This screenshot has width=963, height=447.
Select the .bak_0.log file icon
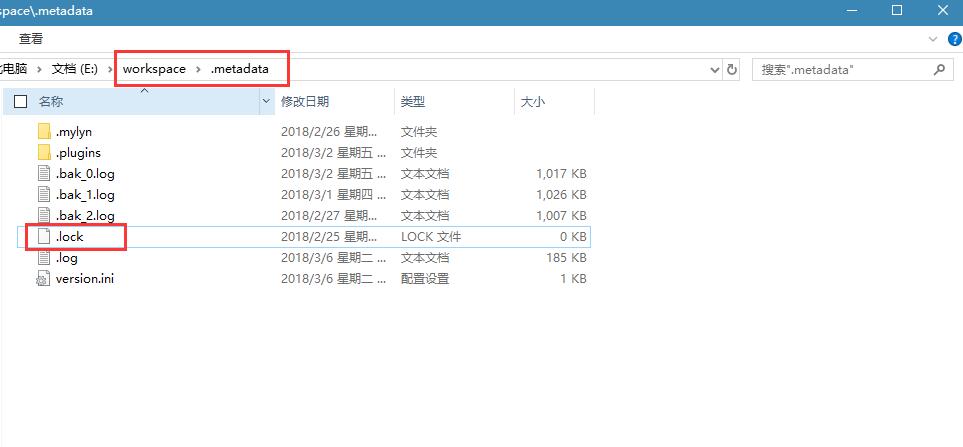(x=44, y=174)
